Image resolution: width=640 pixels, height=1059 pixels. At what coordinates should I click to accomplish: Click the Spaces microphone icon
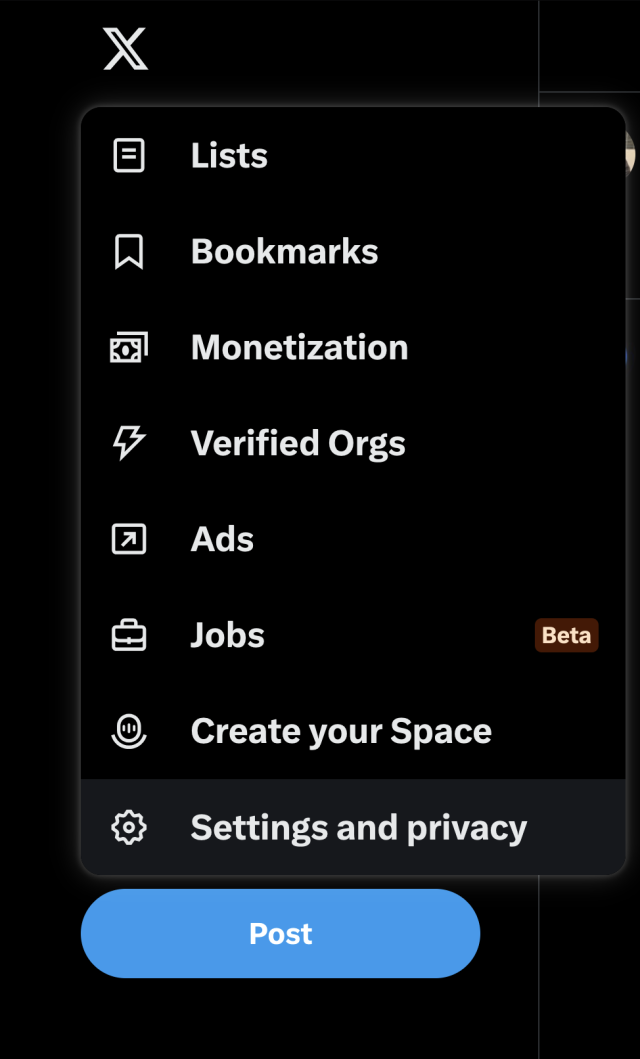[x=128, y=731]
